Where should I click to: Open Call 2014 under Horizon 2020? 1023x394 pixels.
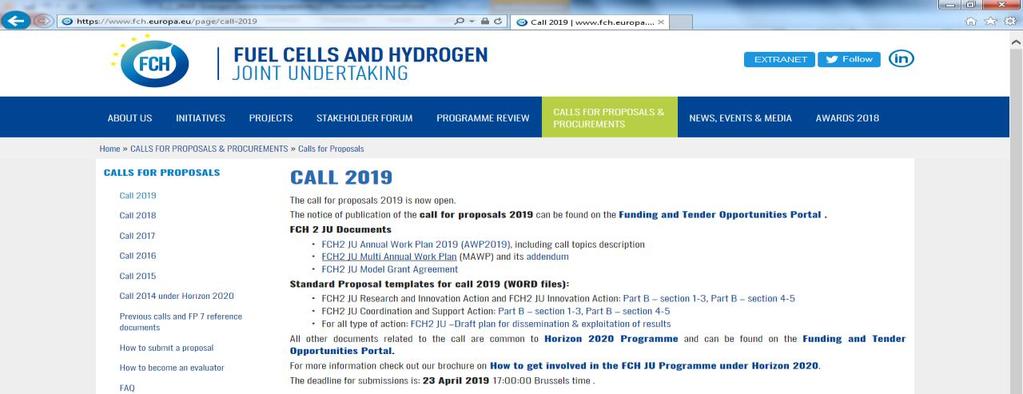tap(176, 296)
